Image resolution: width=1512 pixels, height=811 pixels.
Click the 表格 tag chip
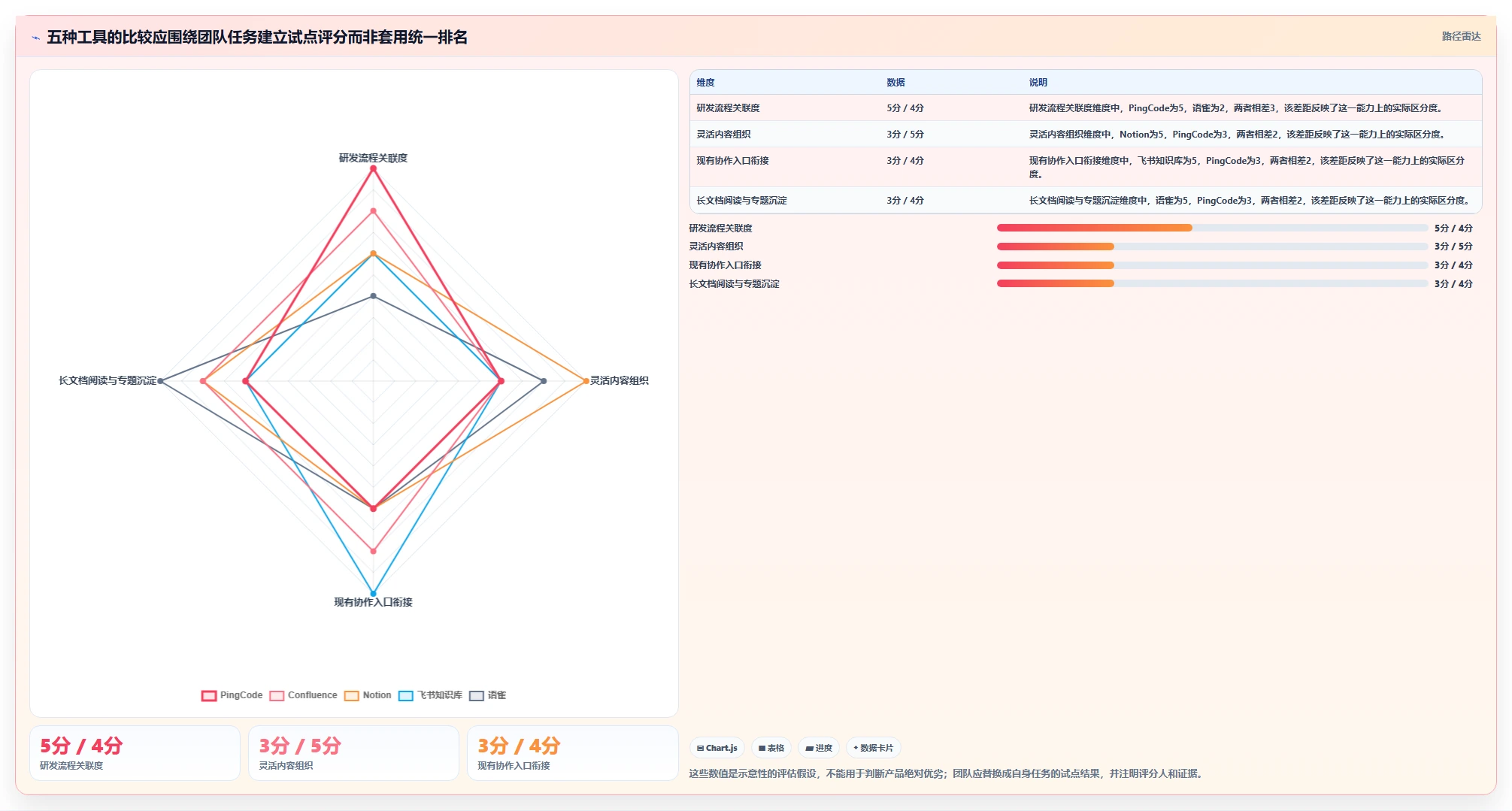point(771,748)
